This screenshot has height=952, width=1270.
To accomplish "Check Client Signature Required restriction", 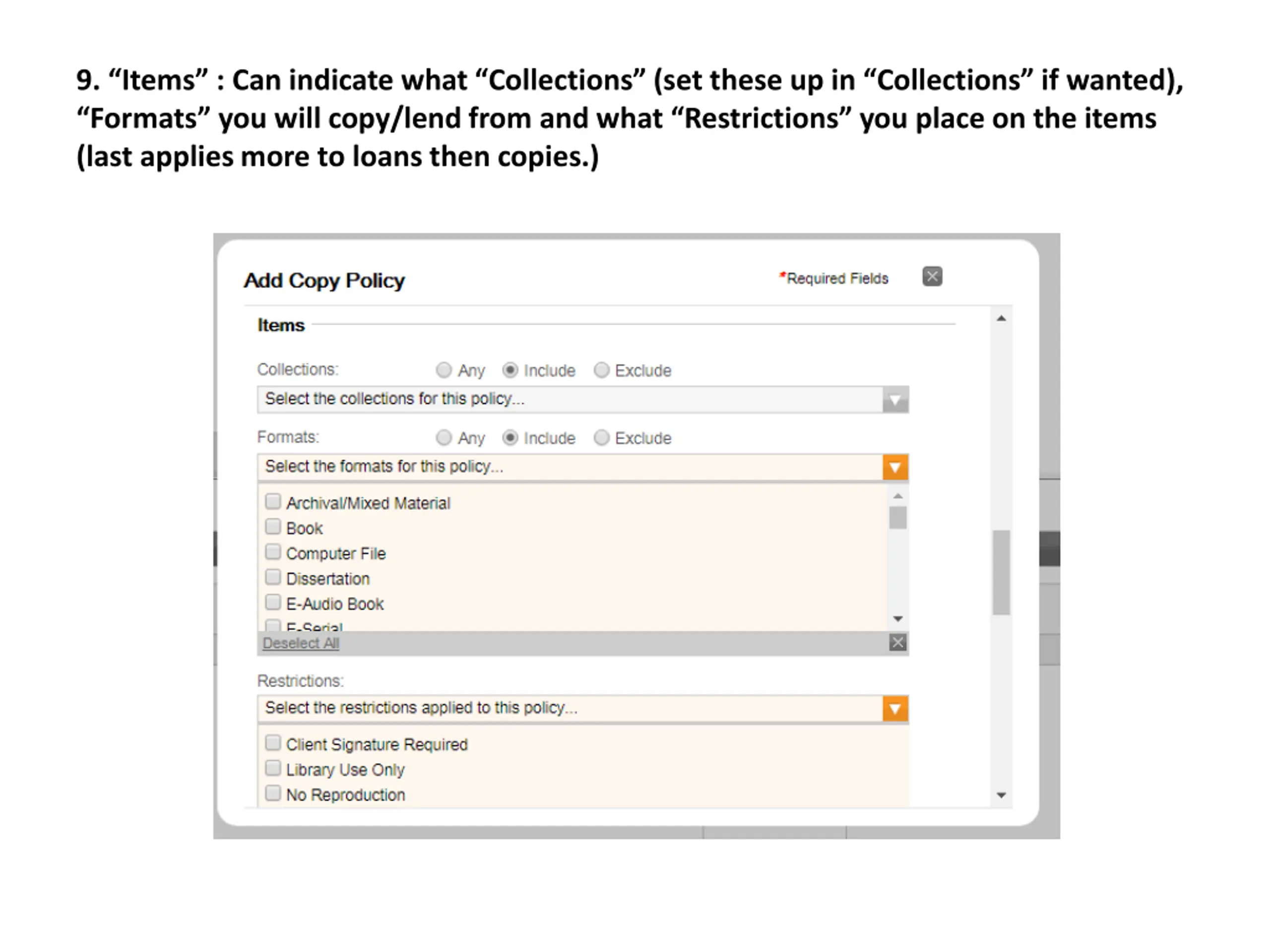I will pyautogui.click(x=273, y=743).
